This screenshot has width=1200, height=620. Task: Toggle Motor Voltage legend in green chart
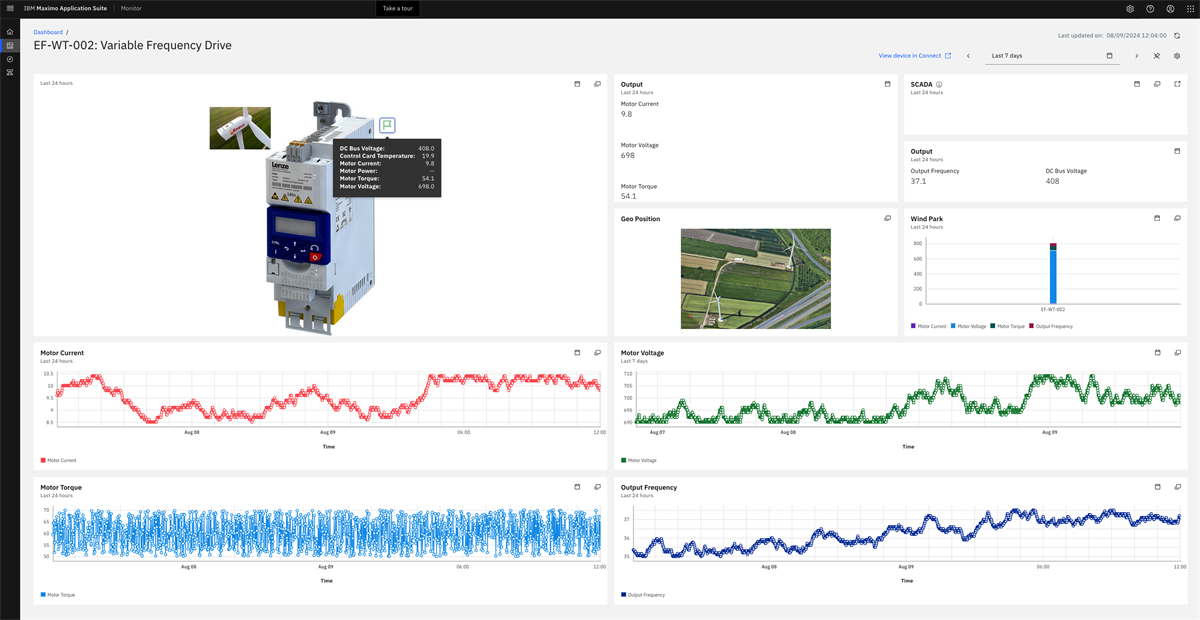639,460
